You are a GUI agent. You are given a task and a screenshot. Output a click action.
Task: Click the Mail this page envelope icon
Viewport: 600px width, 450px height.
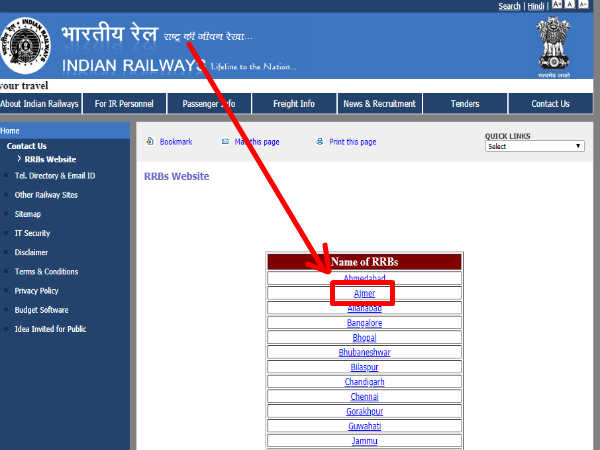225,141
